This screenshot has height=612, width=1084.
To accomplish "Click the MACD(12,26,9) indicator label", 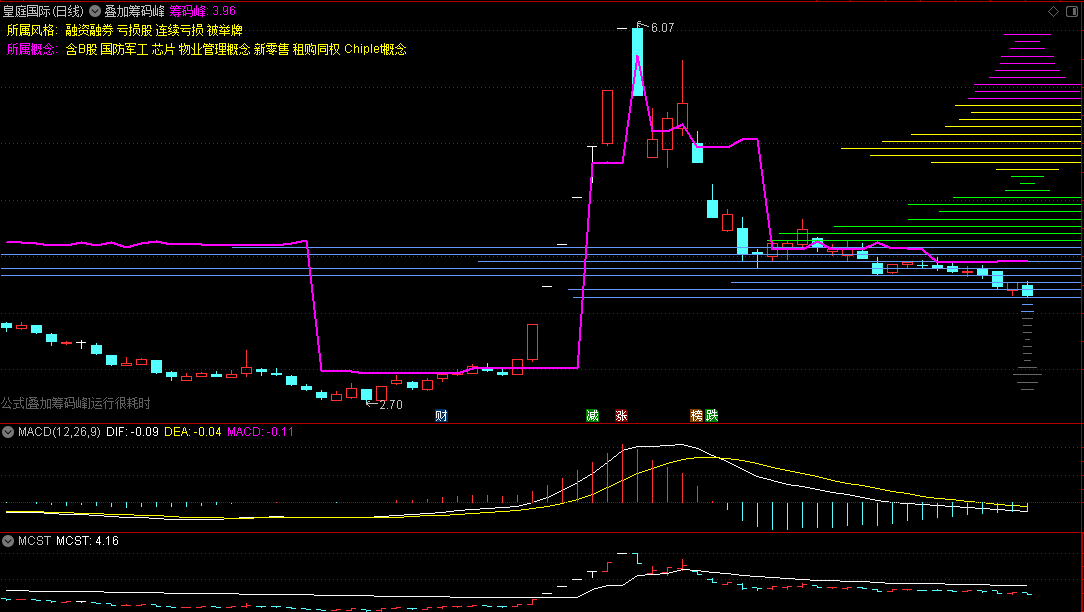I will [x=59, y=432].
